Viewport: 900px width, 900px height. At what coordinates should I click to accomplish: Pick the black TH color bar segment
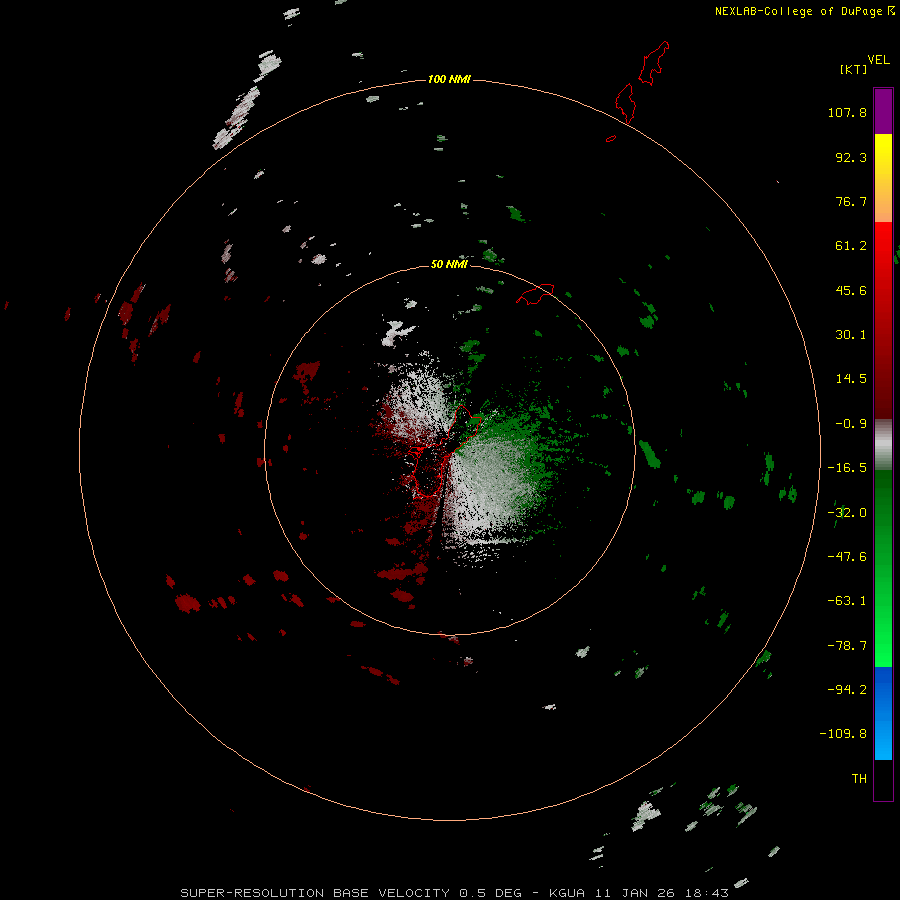[x=883, y=779]
